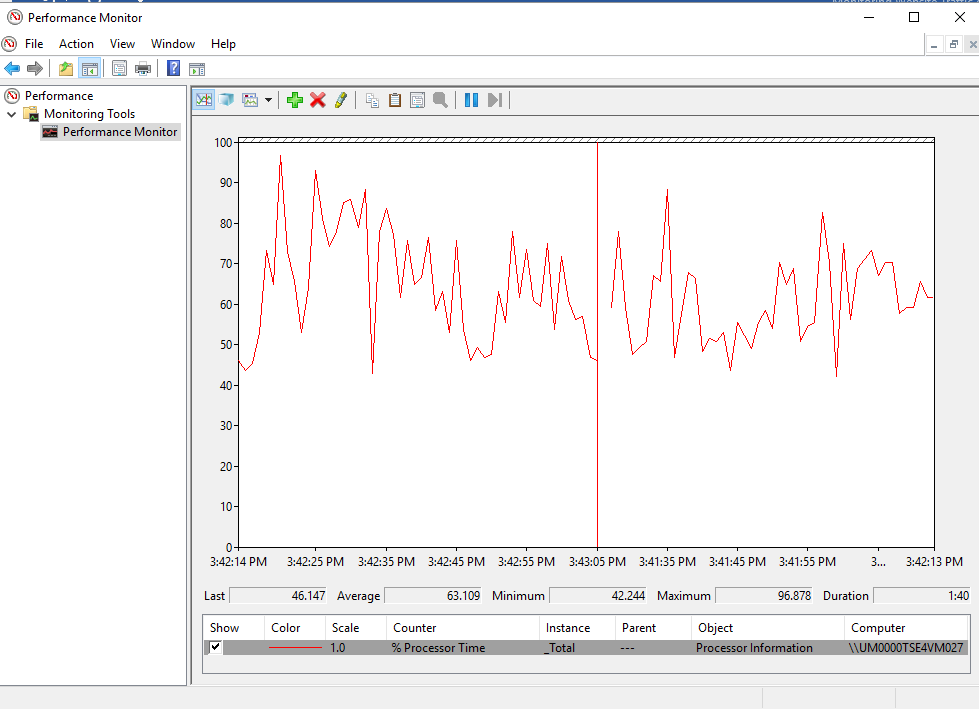
Task: Open the Window menu
Action: 172,44
